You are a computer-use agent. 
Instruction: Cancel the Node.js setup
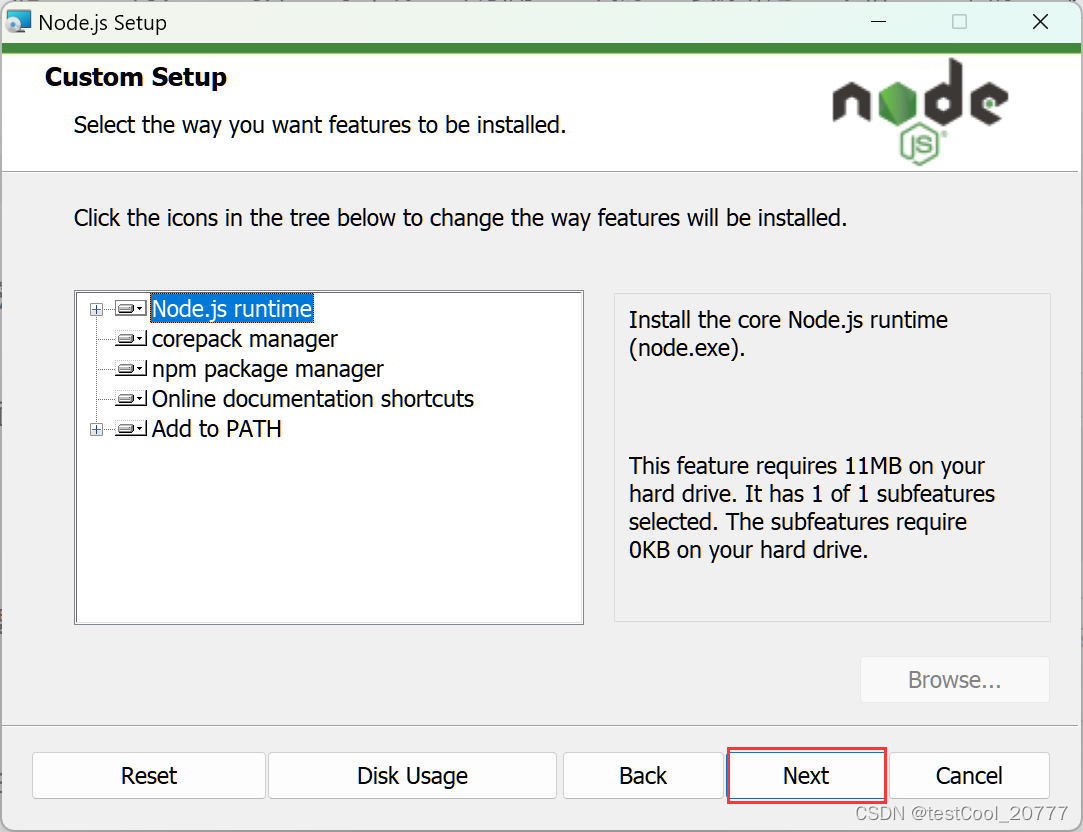pos(969,775)
